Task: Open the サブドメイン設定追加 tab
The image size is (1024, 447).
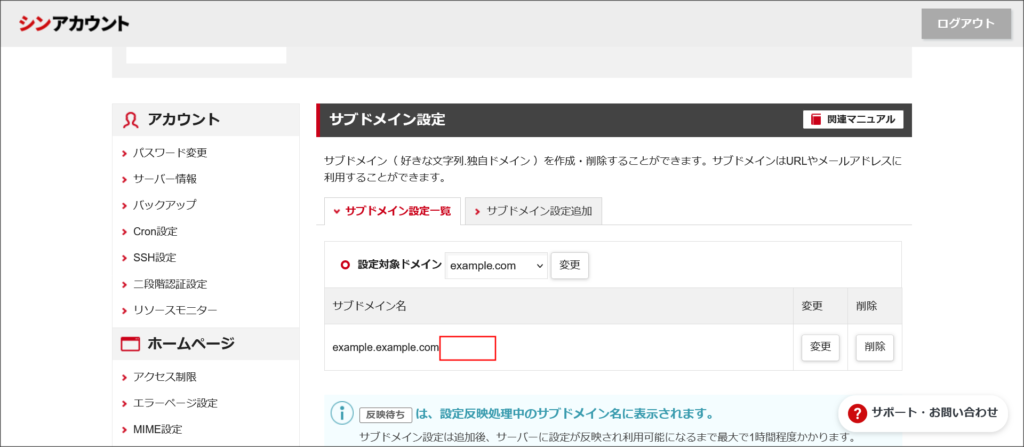Action: point(533,211)
